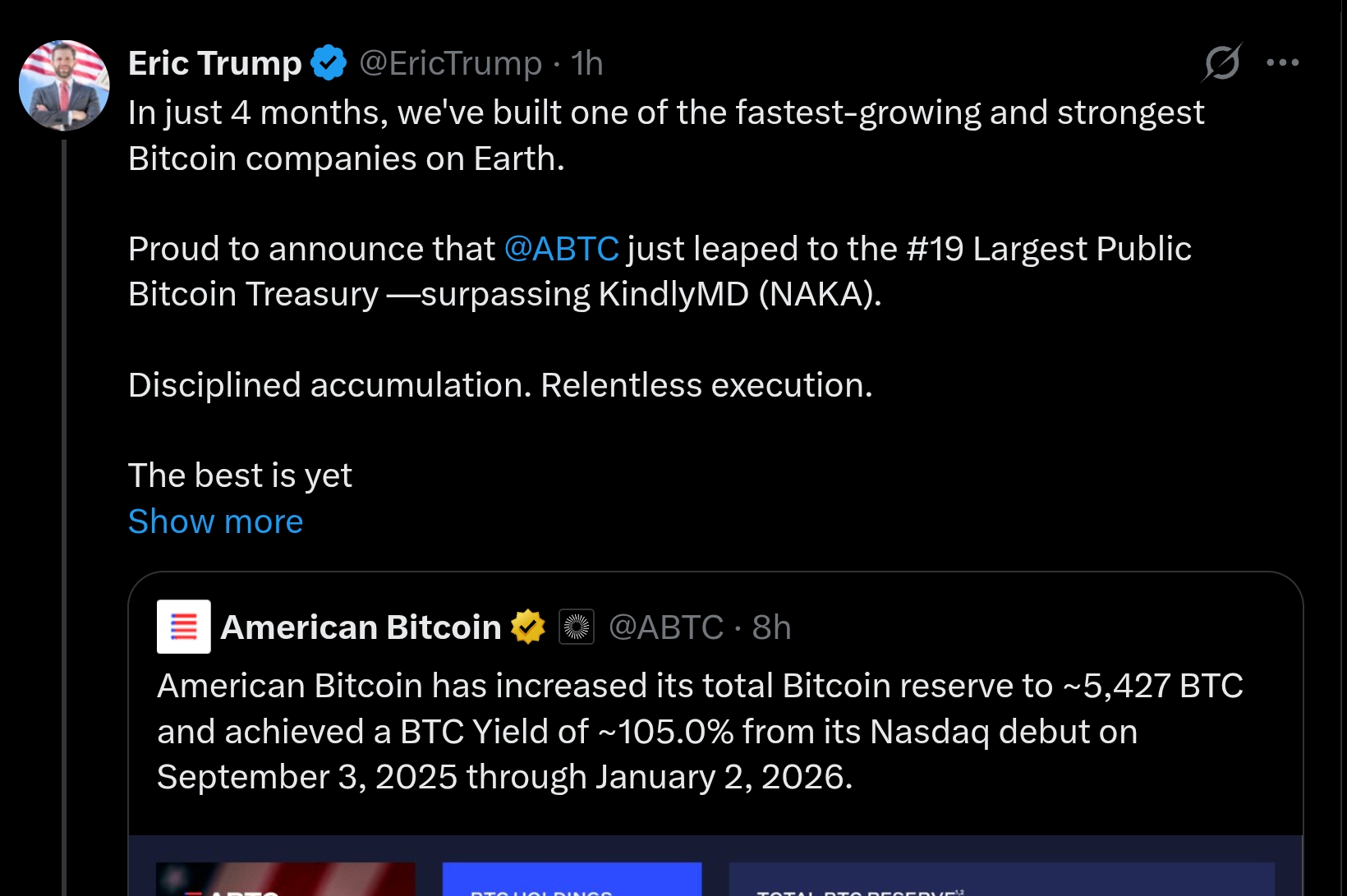The width and height of the screenshot is (1347, 896).
Task: Click the gold verified badge on American Bitcoin
Action: (527, 627)
